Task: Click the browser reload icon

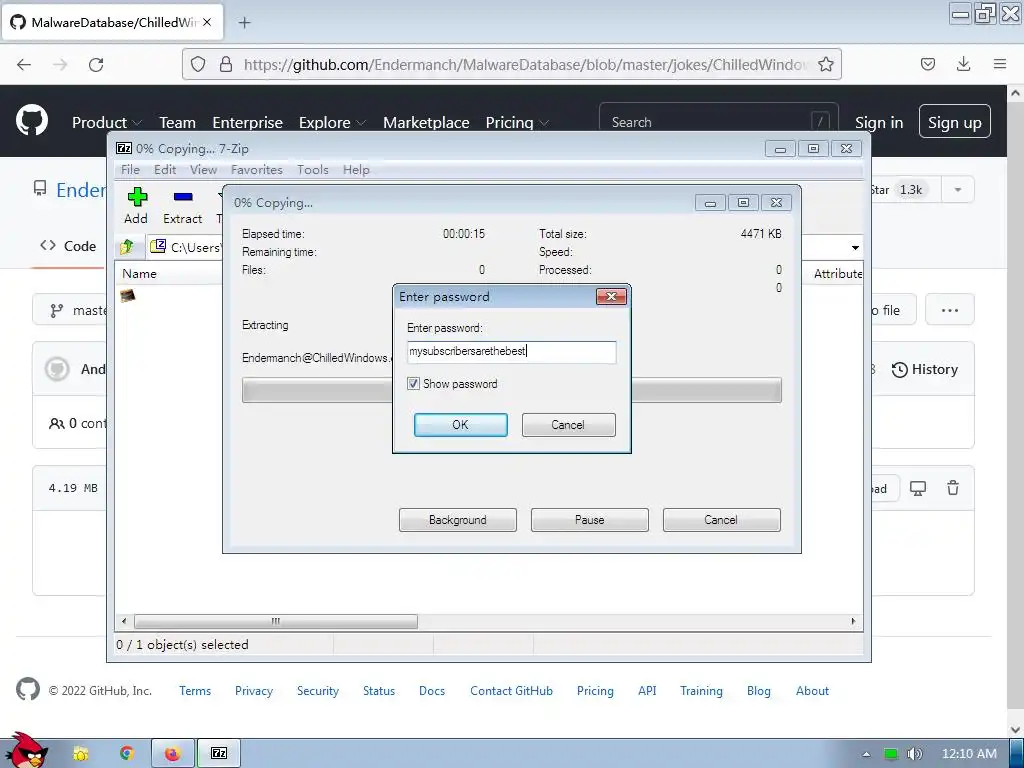Action: 96,65
